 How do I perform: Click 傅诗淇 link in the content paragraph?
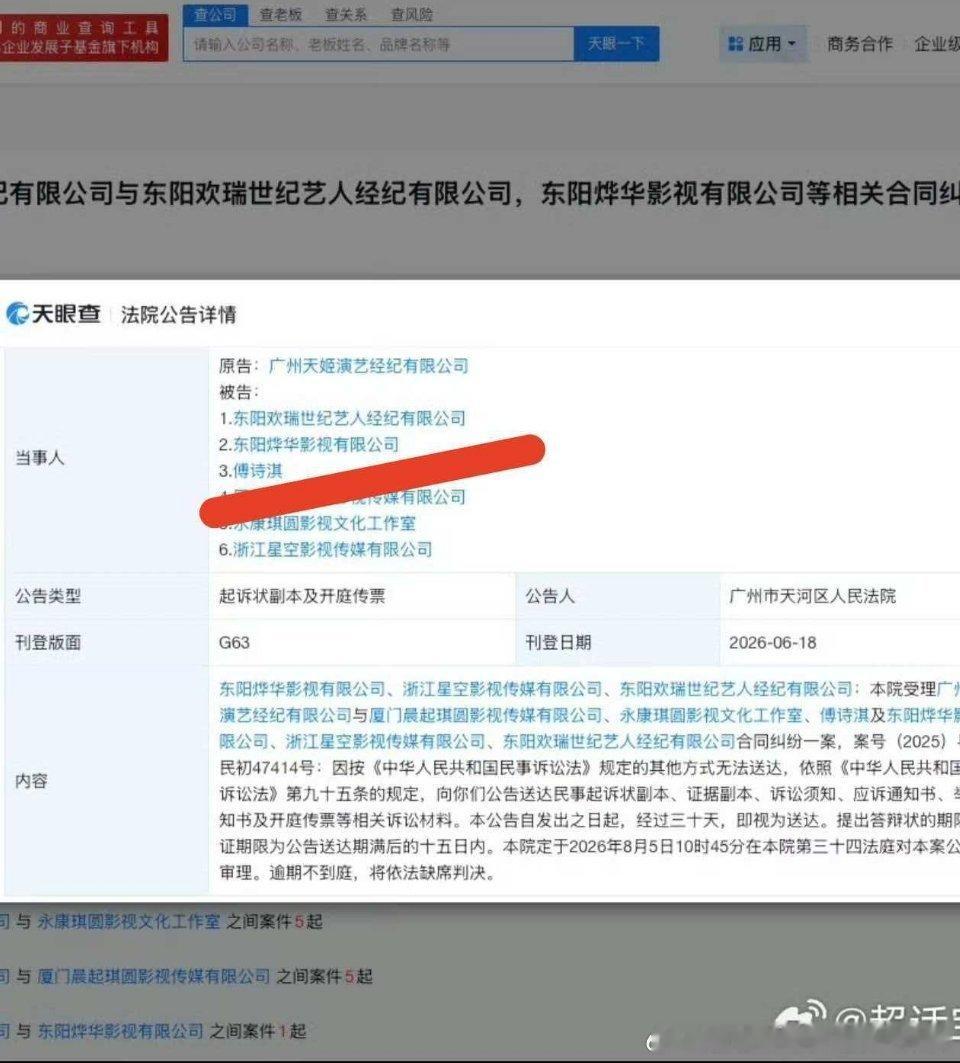click(844, 715)
